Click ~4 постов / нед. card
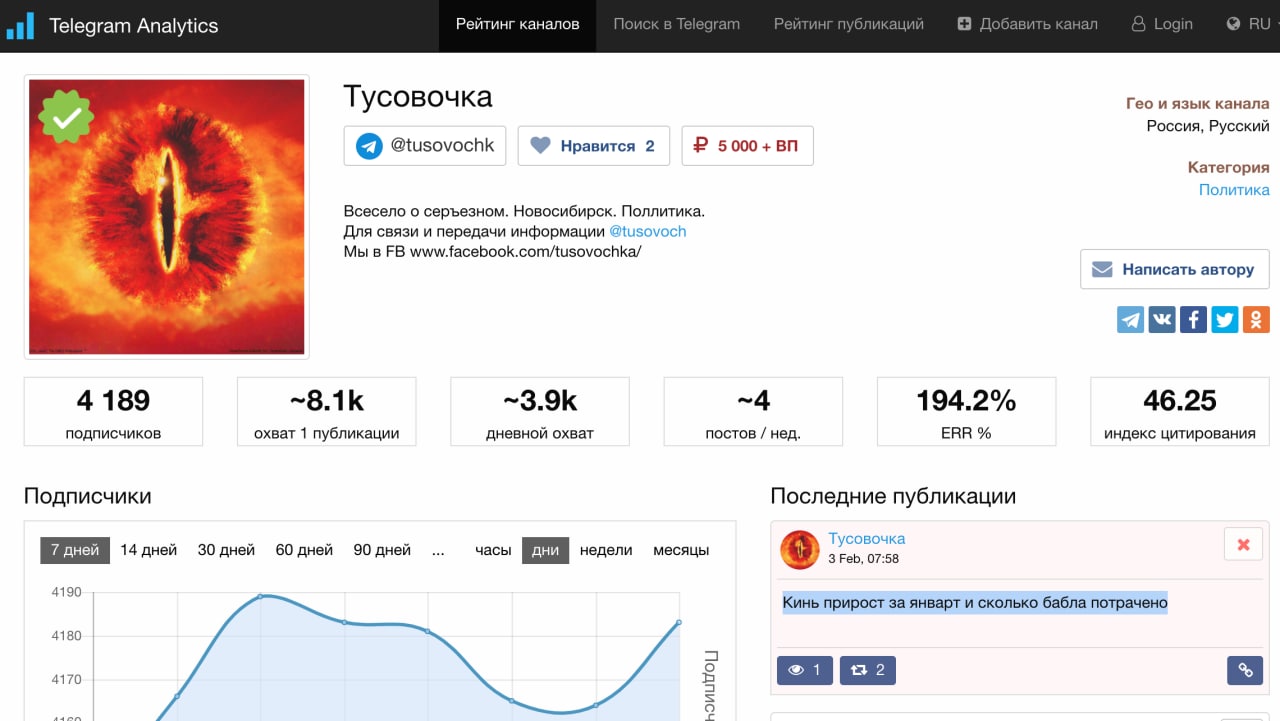Screen dimensions: 1280x721 coord(753,411)
